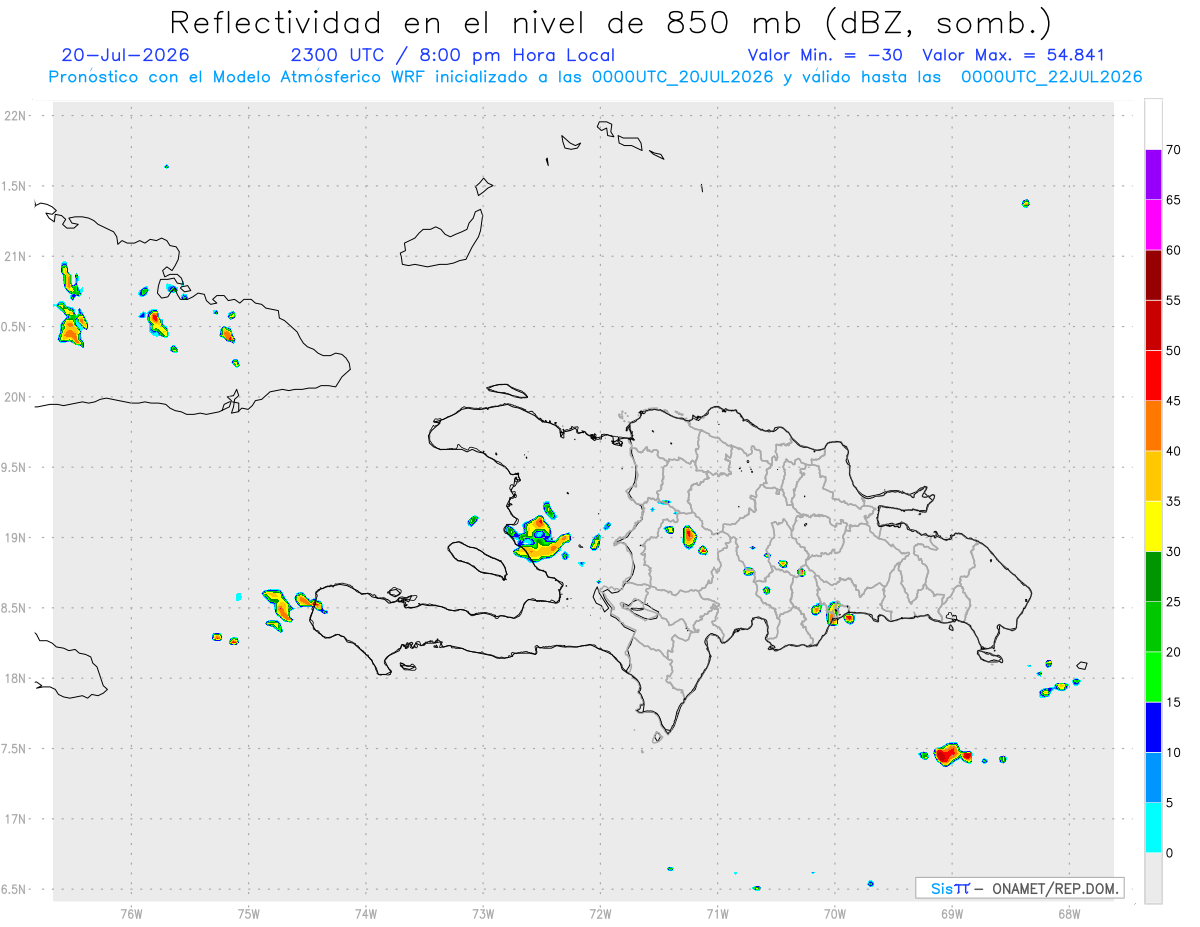Click the '2300 UTC / 8:00 pm Hora Local' time label
The width and height of the screenshot is (1200, 927).
tap(453, 55)
